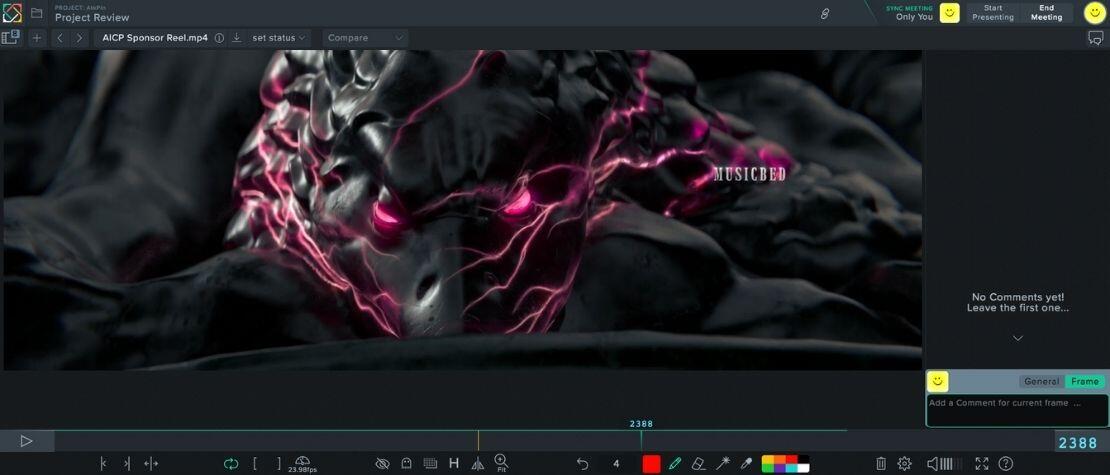Expand the comments chevron below No Comments
The height and width of the screenshot is (475, 1110).
tap(1017, 338)
